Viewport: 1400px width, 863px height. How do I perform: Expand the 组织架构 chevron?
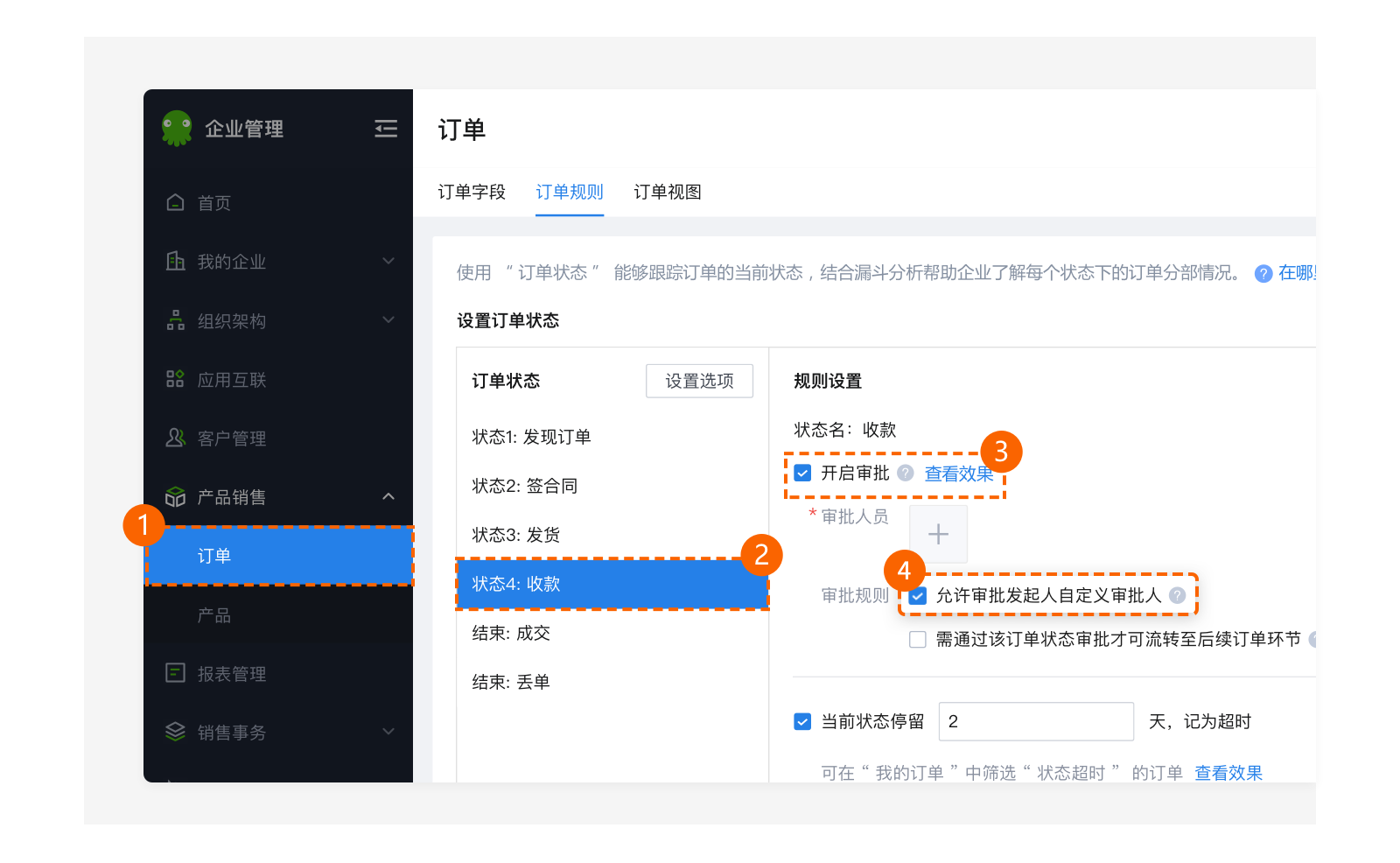pyautogui.click(x=388, y=319)
